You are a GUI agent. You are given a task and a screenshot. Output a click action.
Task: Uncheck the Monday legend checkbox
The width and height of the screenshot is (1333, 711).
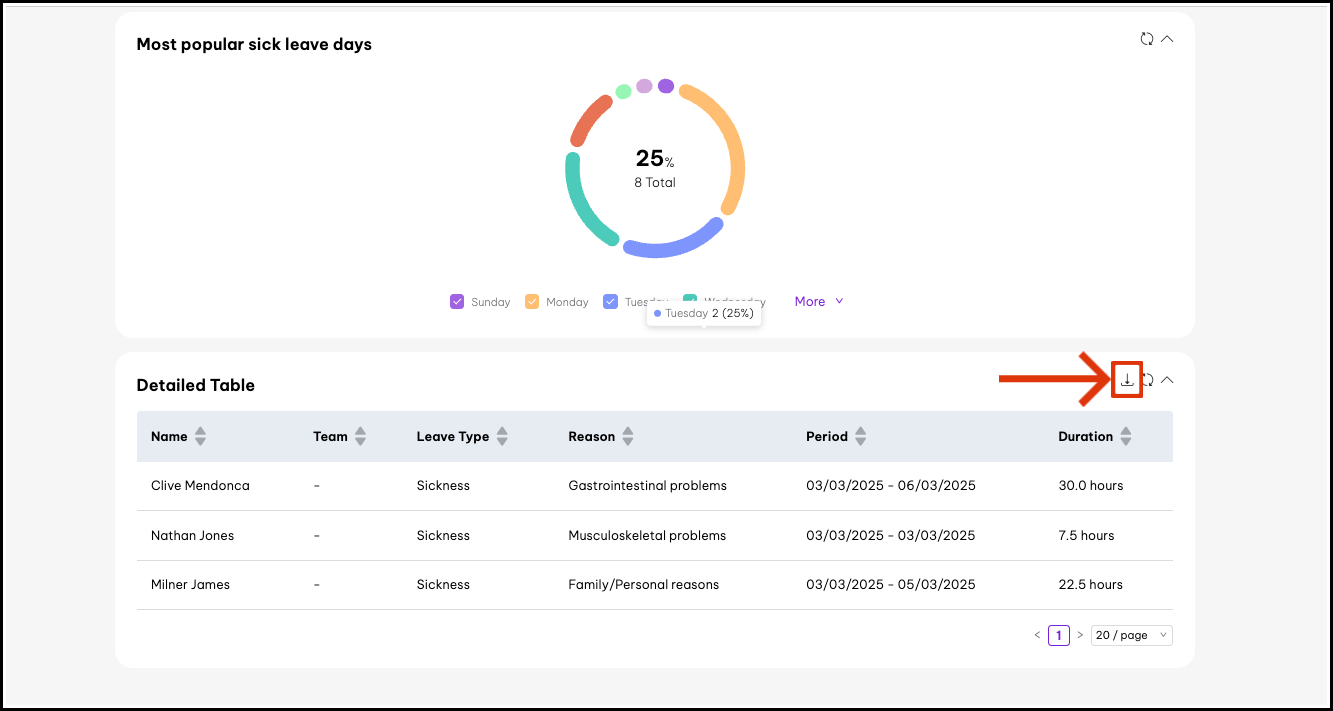(x=532, y=301)
